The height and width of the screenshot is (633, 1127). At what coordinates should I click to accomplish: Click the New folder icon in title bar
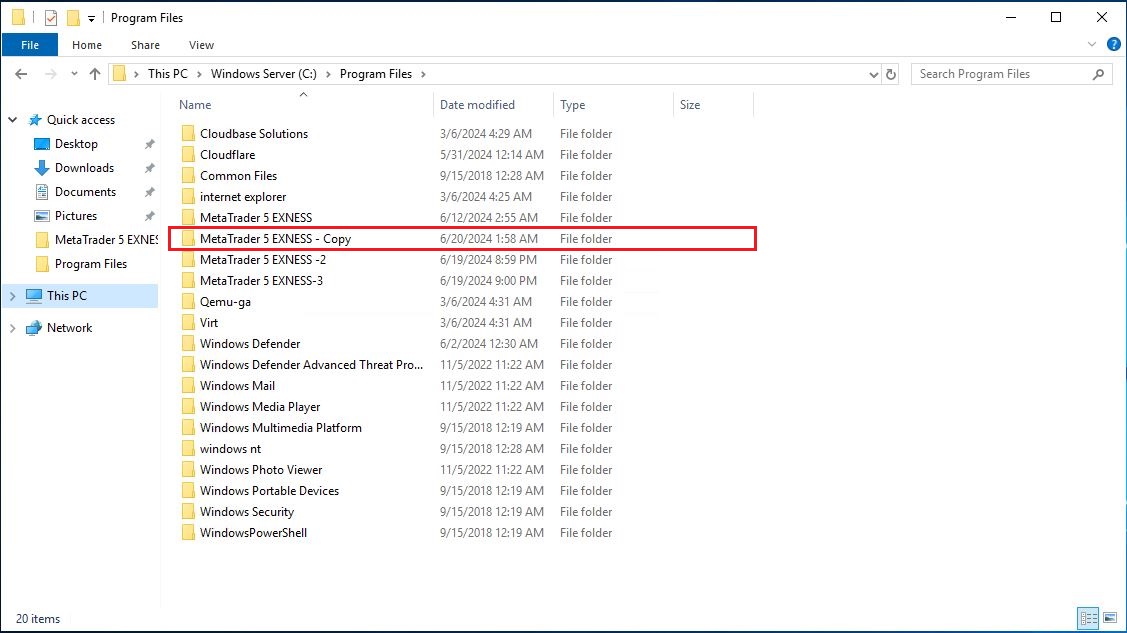73,18
